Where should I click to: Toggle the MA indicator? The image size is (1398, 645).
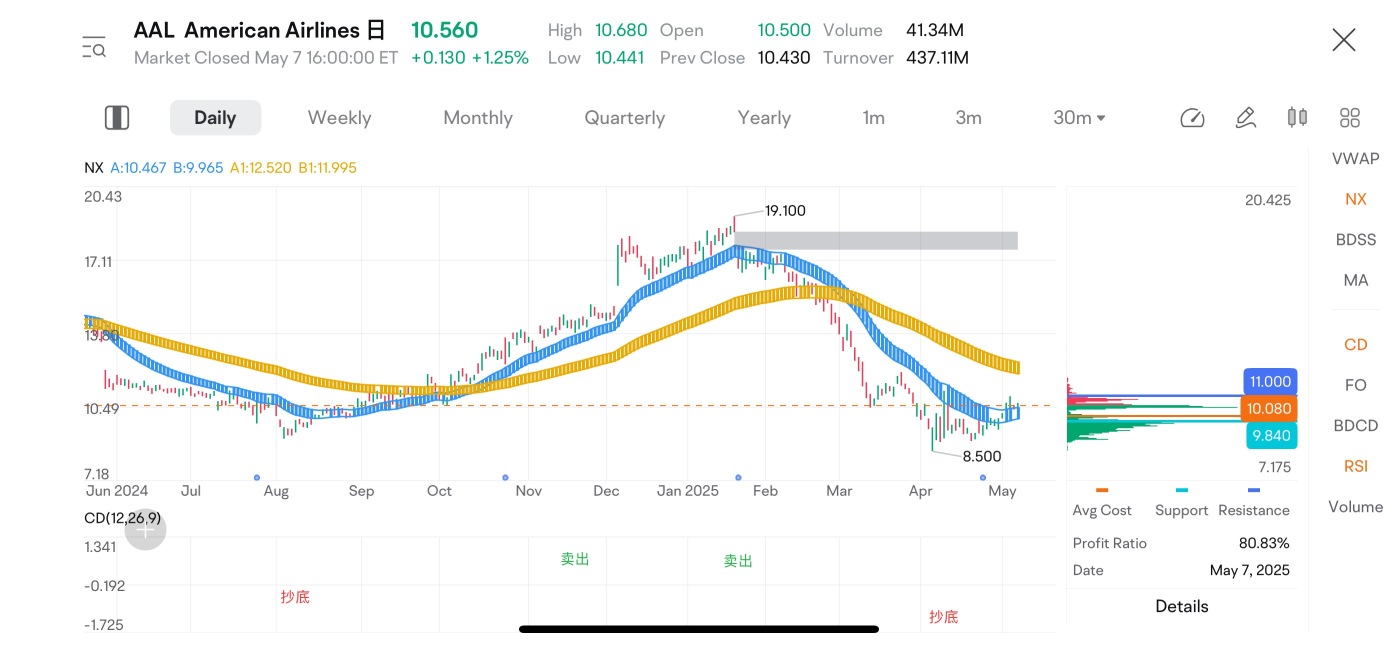1356,280
